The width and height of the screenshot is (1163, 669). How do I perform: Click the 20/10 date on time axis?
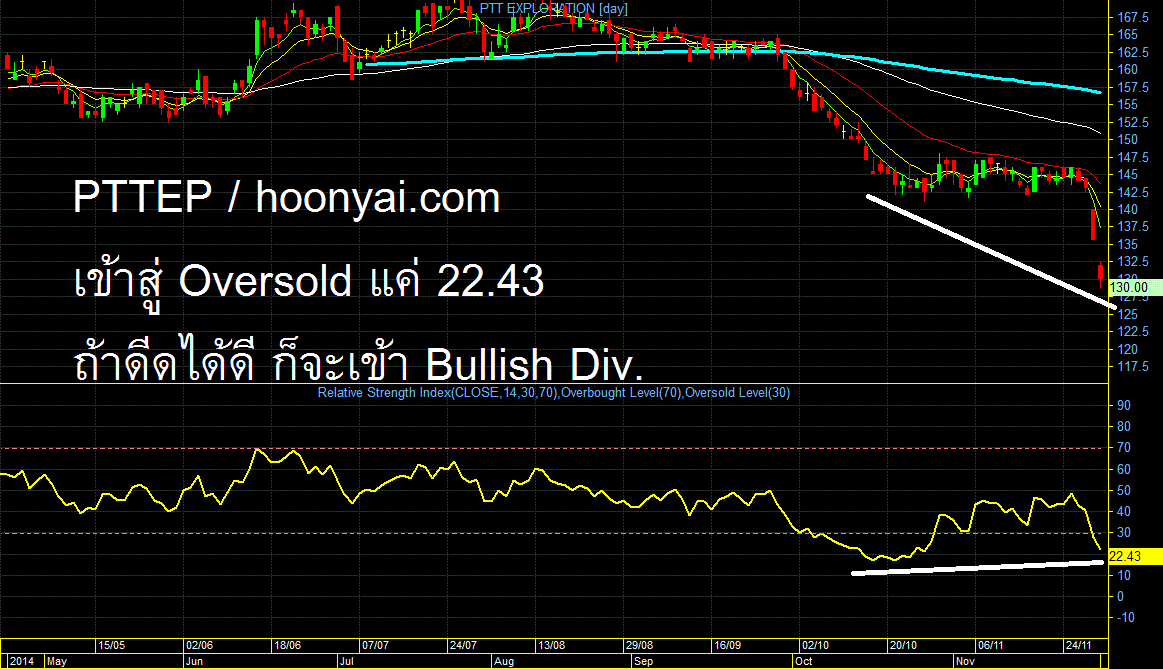coord(903,645)
